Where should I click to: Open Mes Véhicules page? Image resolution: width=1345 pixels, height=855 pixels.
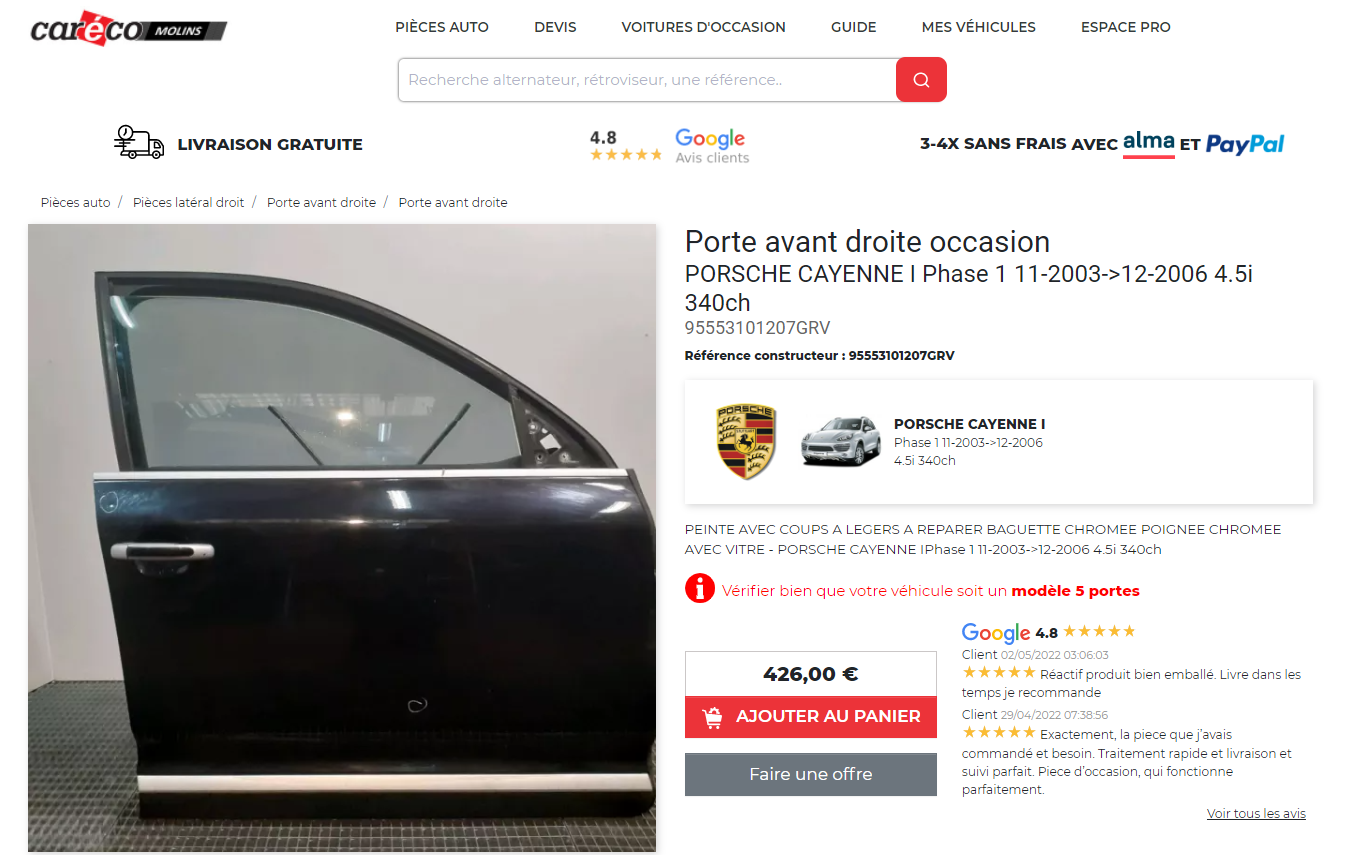(x=979, y=27)
